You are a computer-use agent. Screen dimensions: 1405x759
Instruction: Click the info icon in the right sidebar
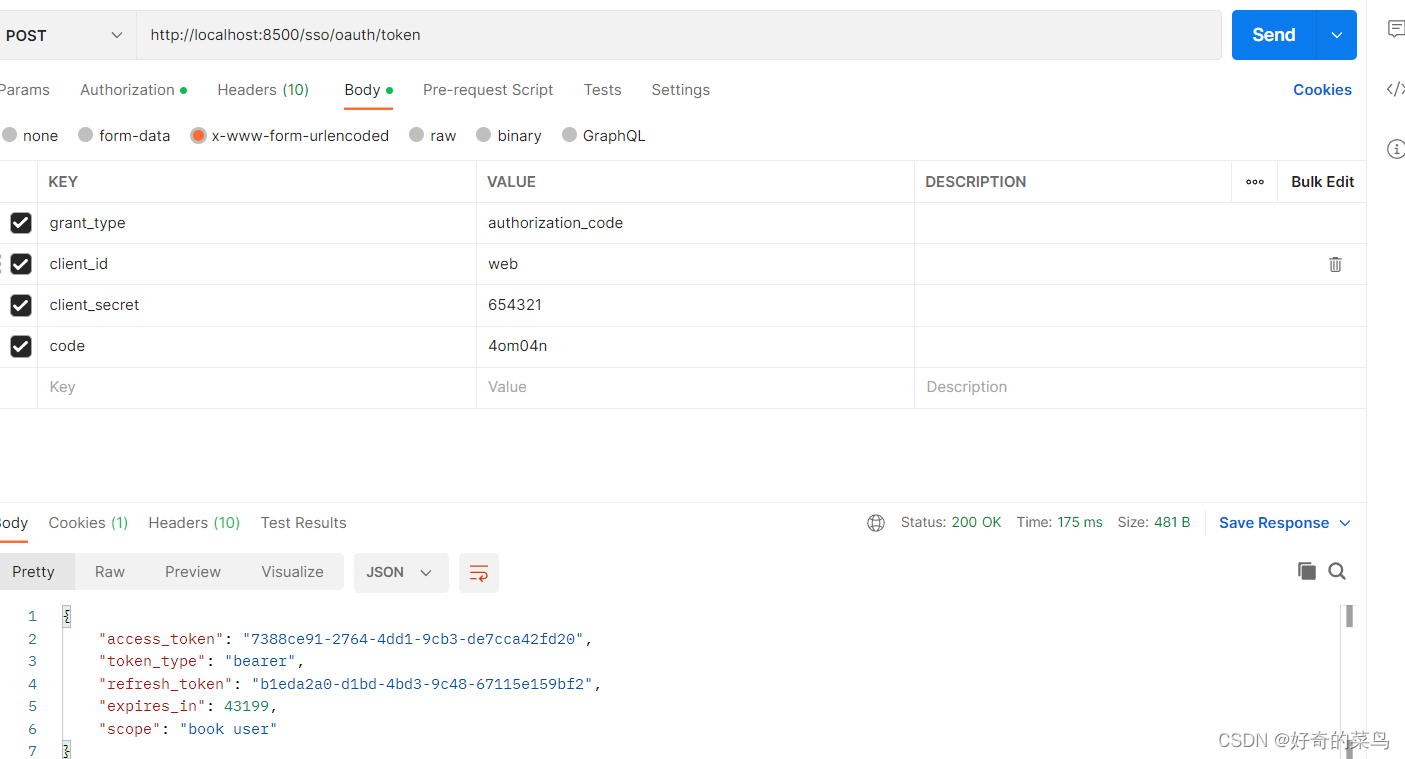(x=1396, y=148)
